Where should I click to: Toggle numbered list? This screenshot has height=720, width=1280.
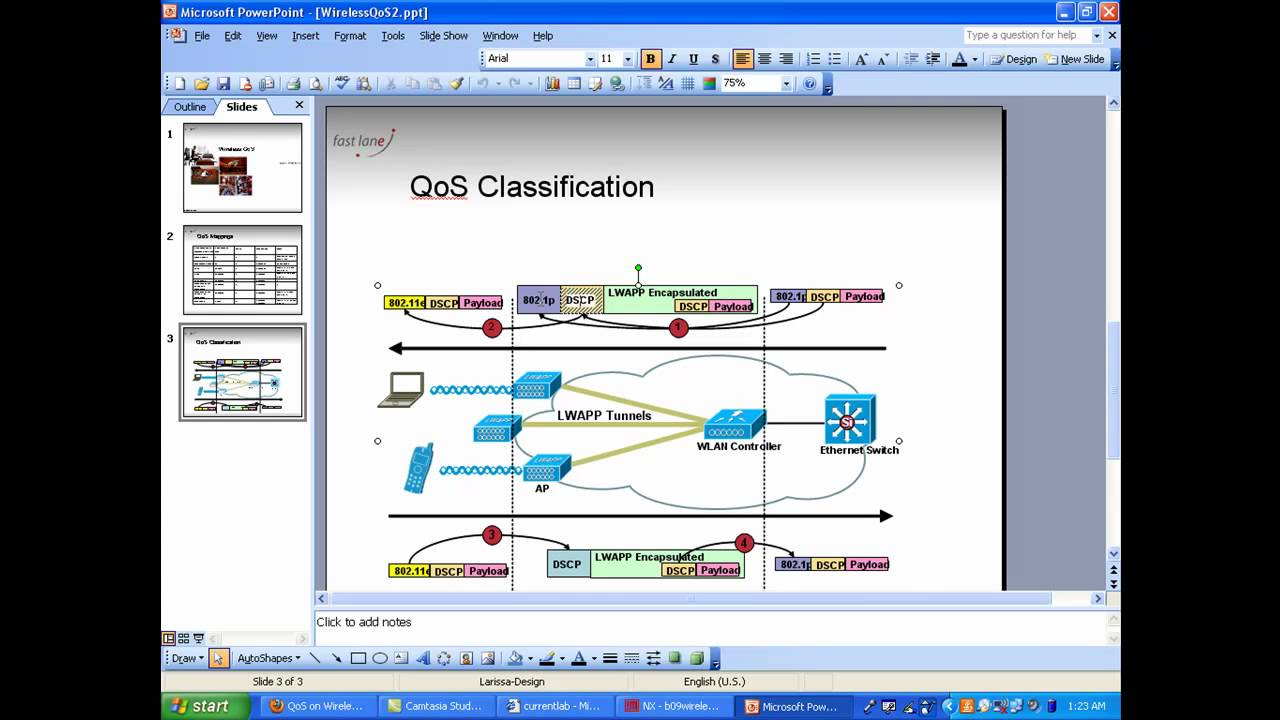pos(813,59)
